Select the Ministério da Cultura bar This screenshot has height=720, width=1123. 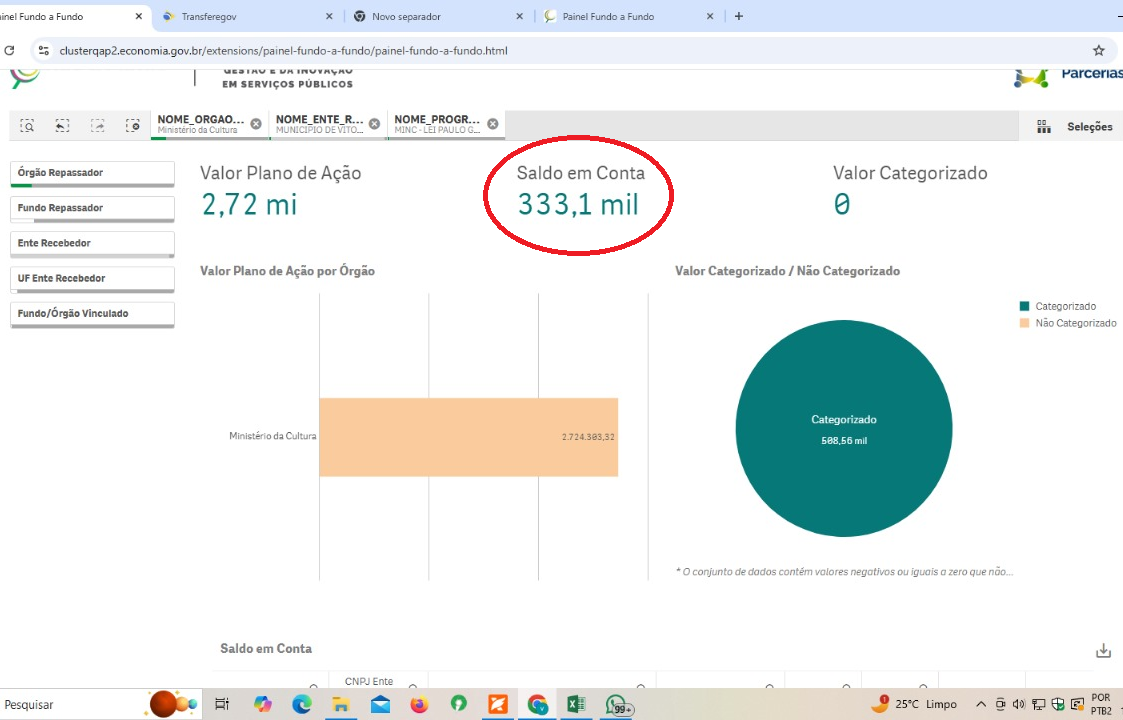468,437
